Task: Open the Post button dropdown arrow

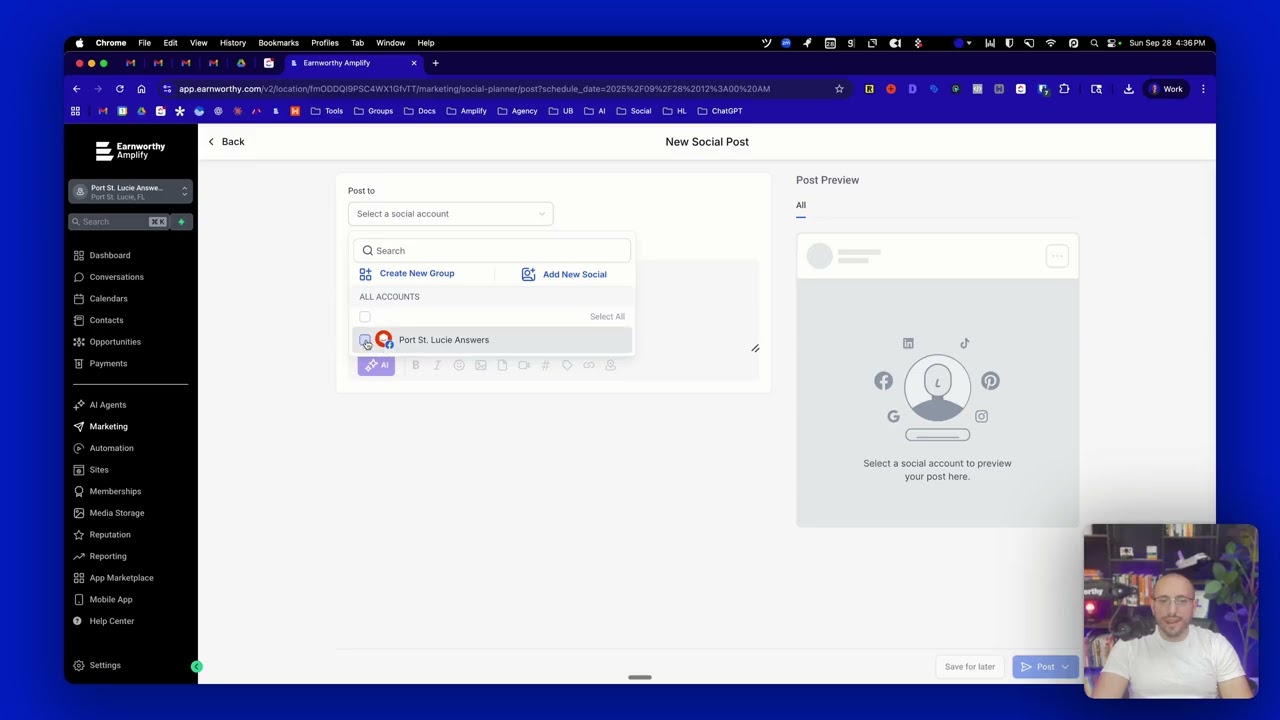Action: point(1065,667)
